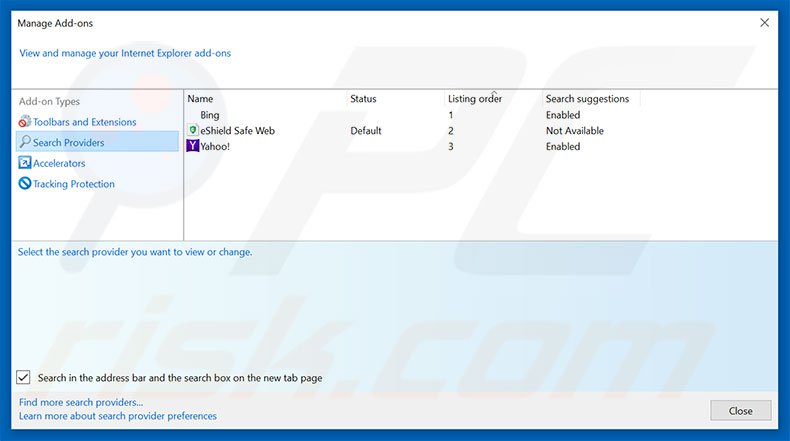Click the Manage Add-ons window title
The height and width of the screenshot is (441, 790).
pyautogui.click(x=55, y=23)
